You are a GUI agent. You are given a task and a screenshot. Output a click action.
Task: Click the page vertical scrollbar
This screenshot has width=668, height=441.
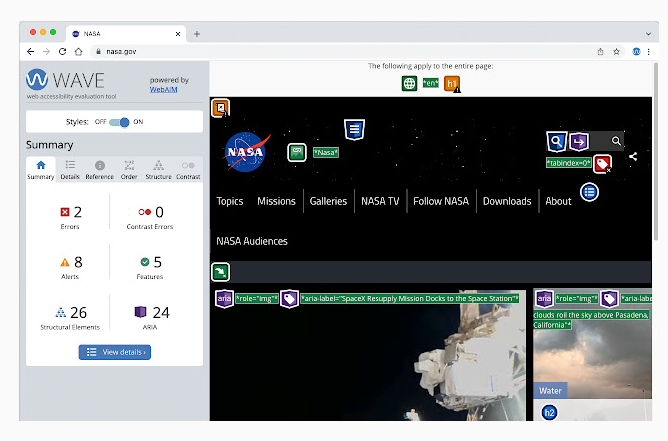[656, 151]
